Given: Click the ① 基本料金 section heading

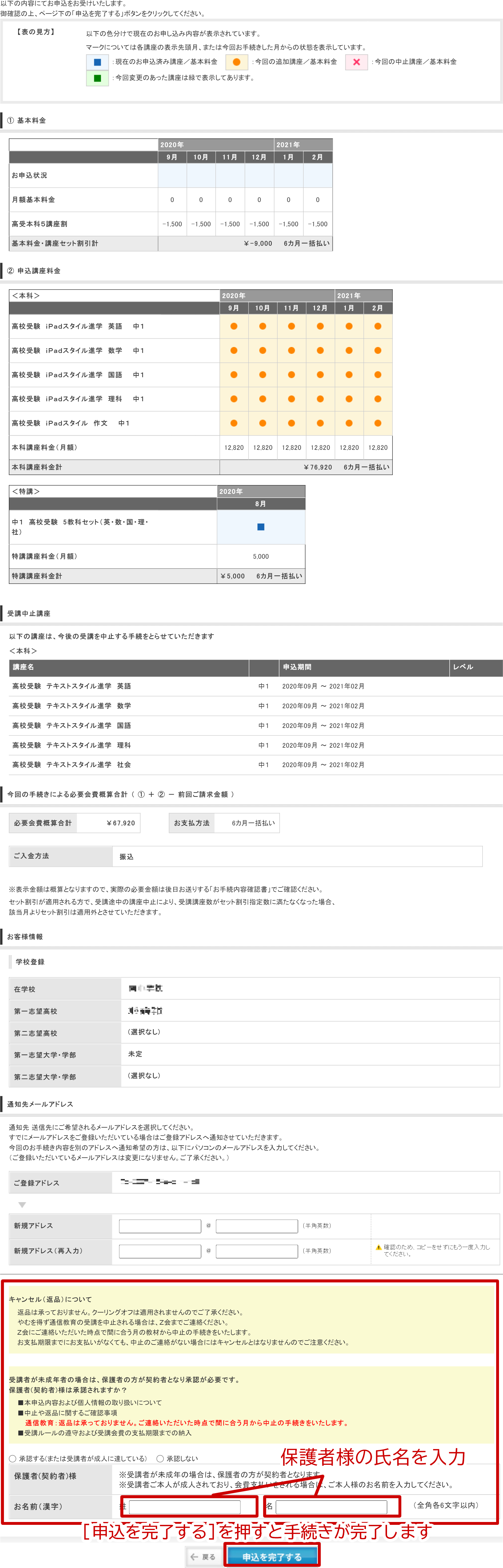Looking at the screenshot, I should 26,121.
